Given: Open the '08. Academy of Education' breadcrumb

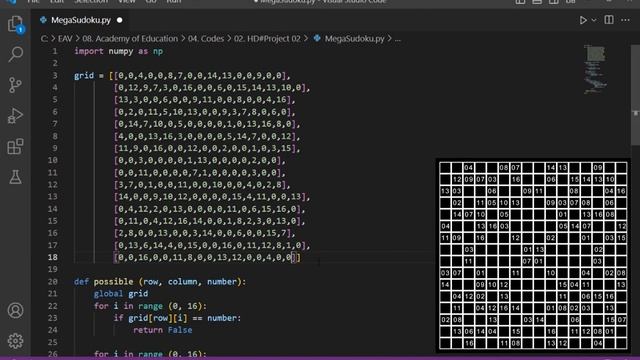Looking at the screenshot, I should [x=130, y=39].
